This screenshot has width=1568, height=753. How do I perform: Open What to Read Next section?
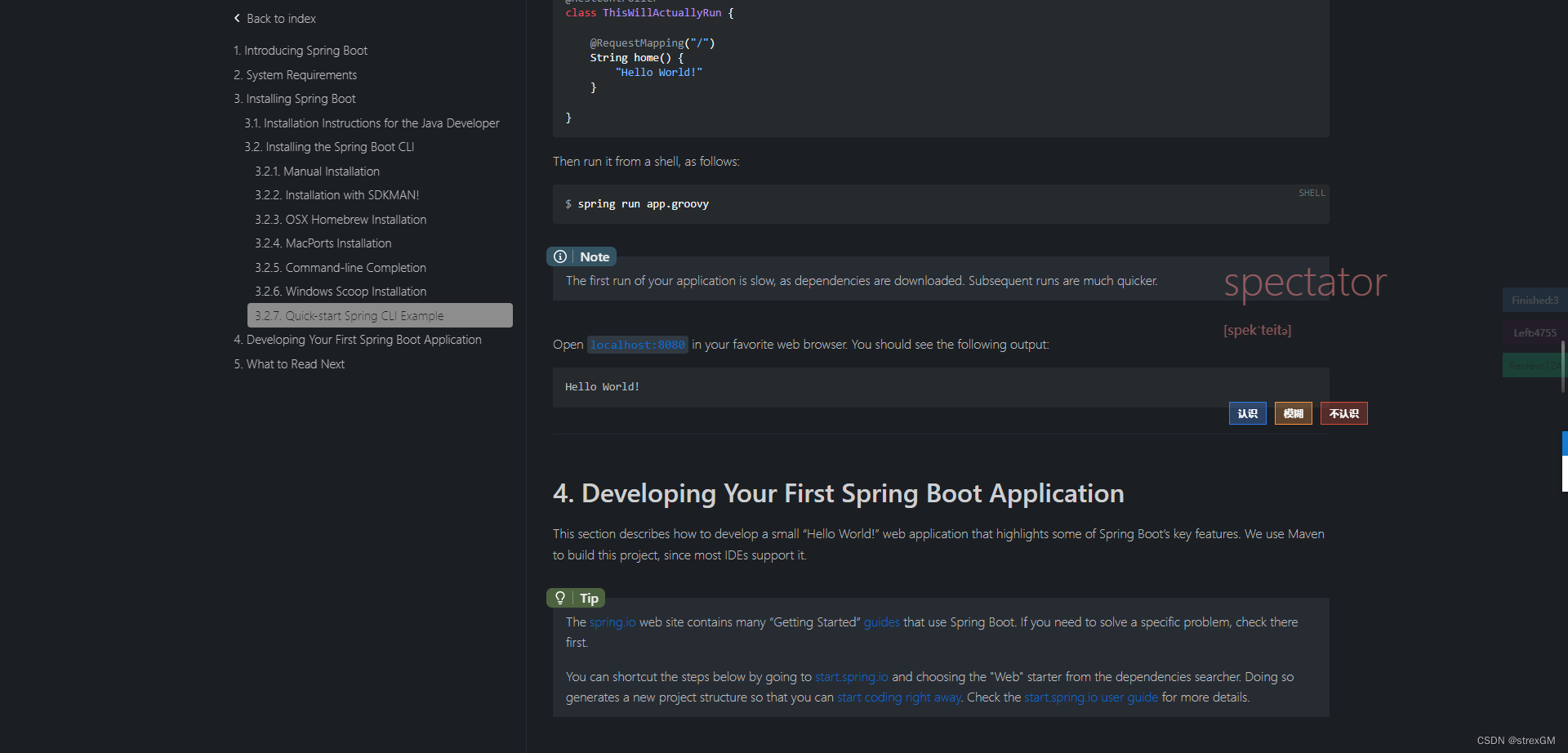pos(289,364)
